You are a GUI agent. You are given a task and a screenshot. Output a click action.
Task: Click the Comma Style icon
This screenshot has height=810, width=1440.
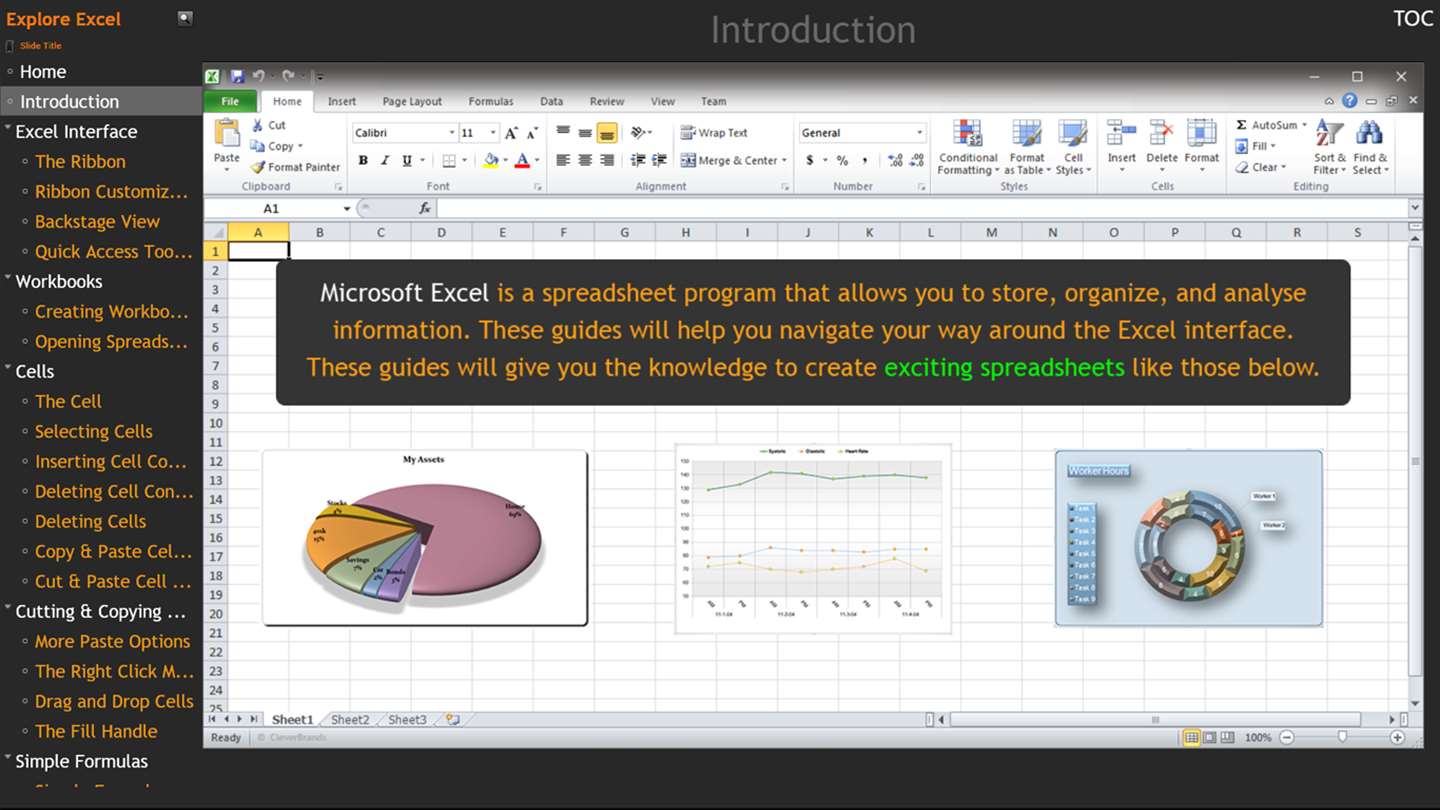864,160
